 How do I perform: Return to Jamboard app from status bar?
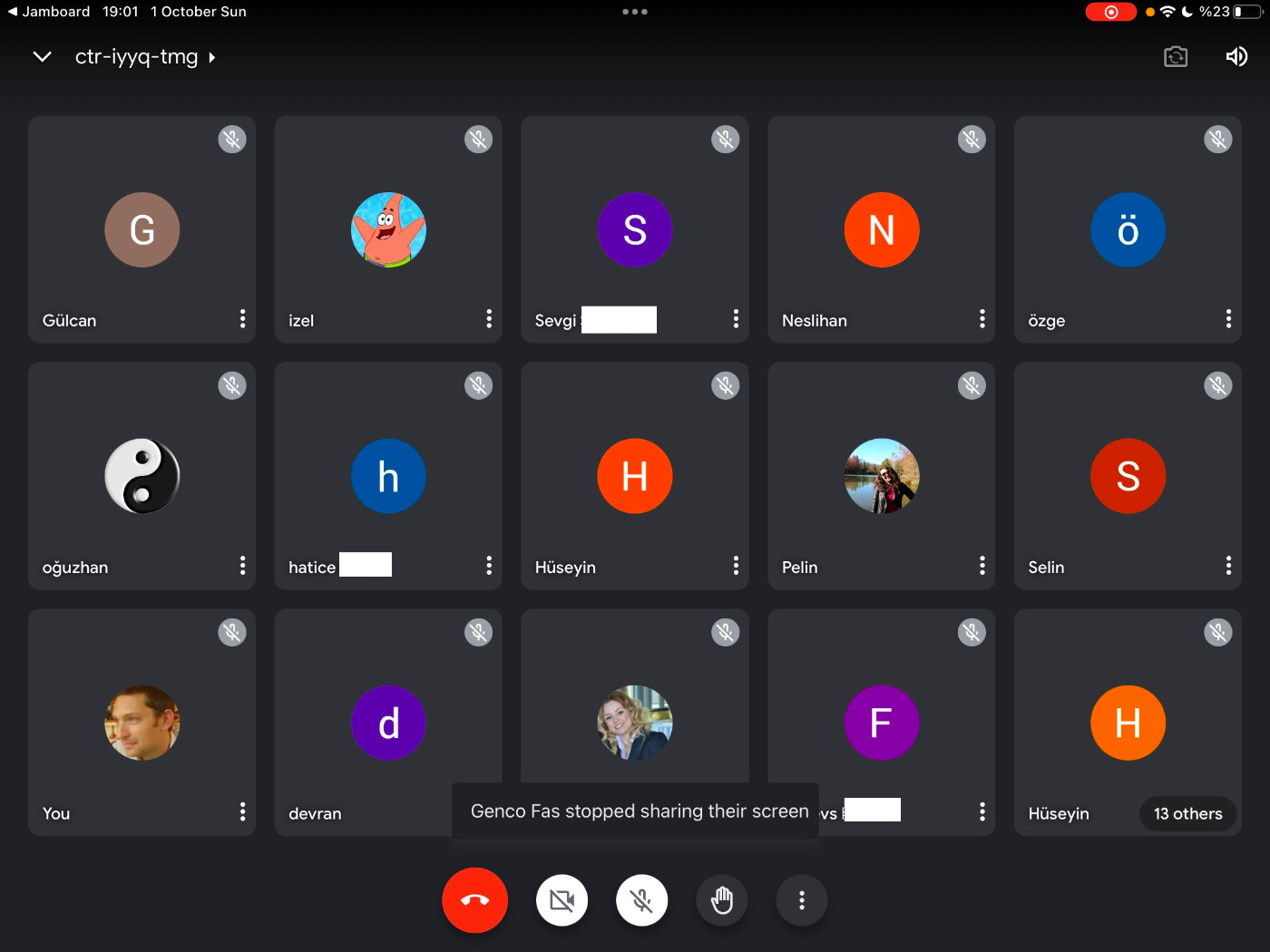tap(50, 12)
